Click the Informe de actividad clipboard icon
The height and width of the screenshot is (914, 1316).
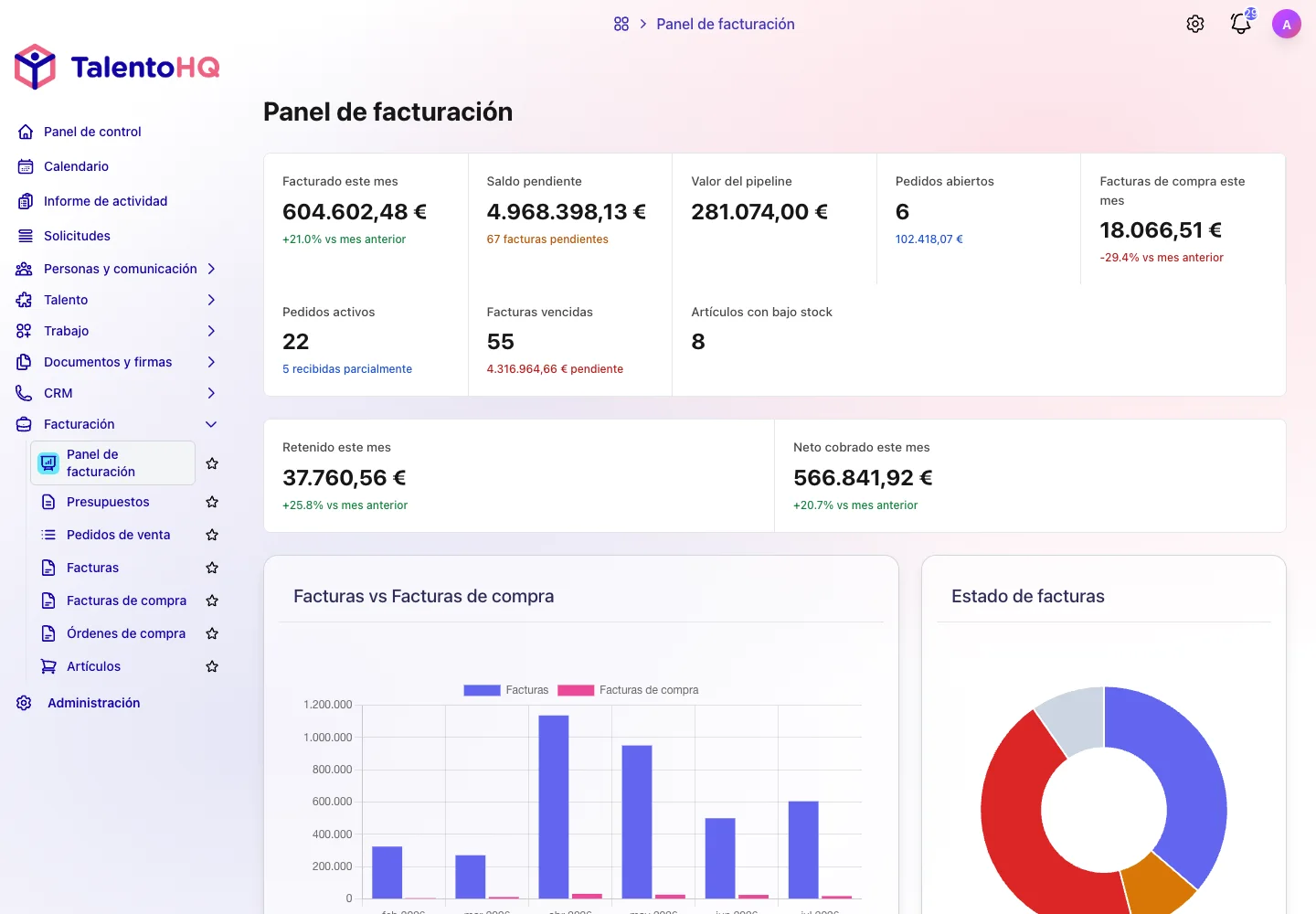26,201
